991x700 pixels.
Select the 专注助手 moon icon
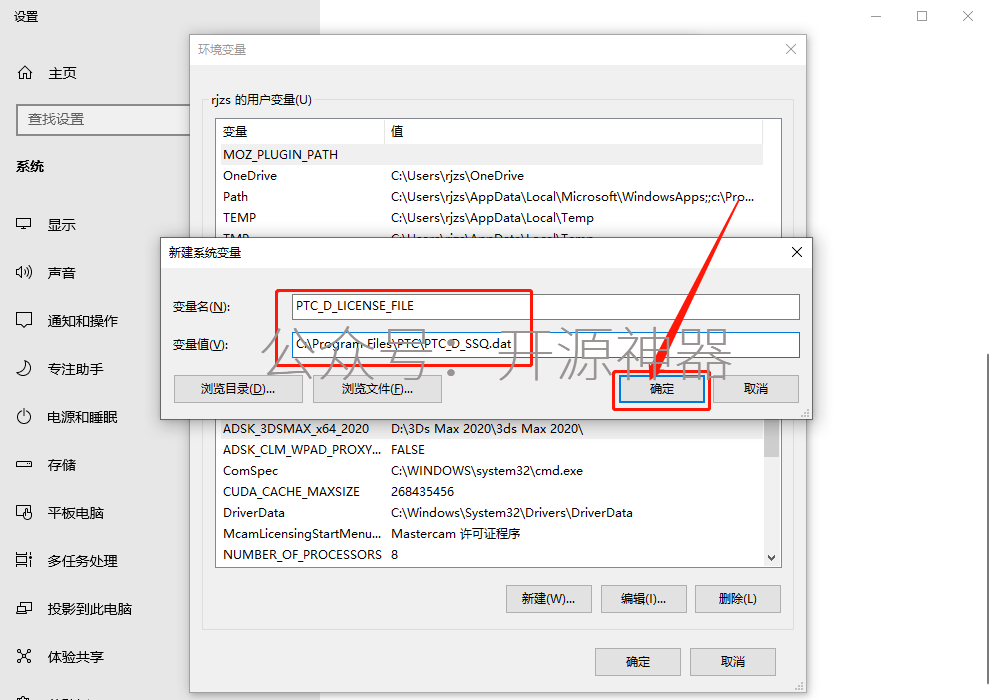click(x=24, y=368)
